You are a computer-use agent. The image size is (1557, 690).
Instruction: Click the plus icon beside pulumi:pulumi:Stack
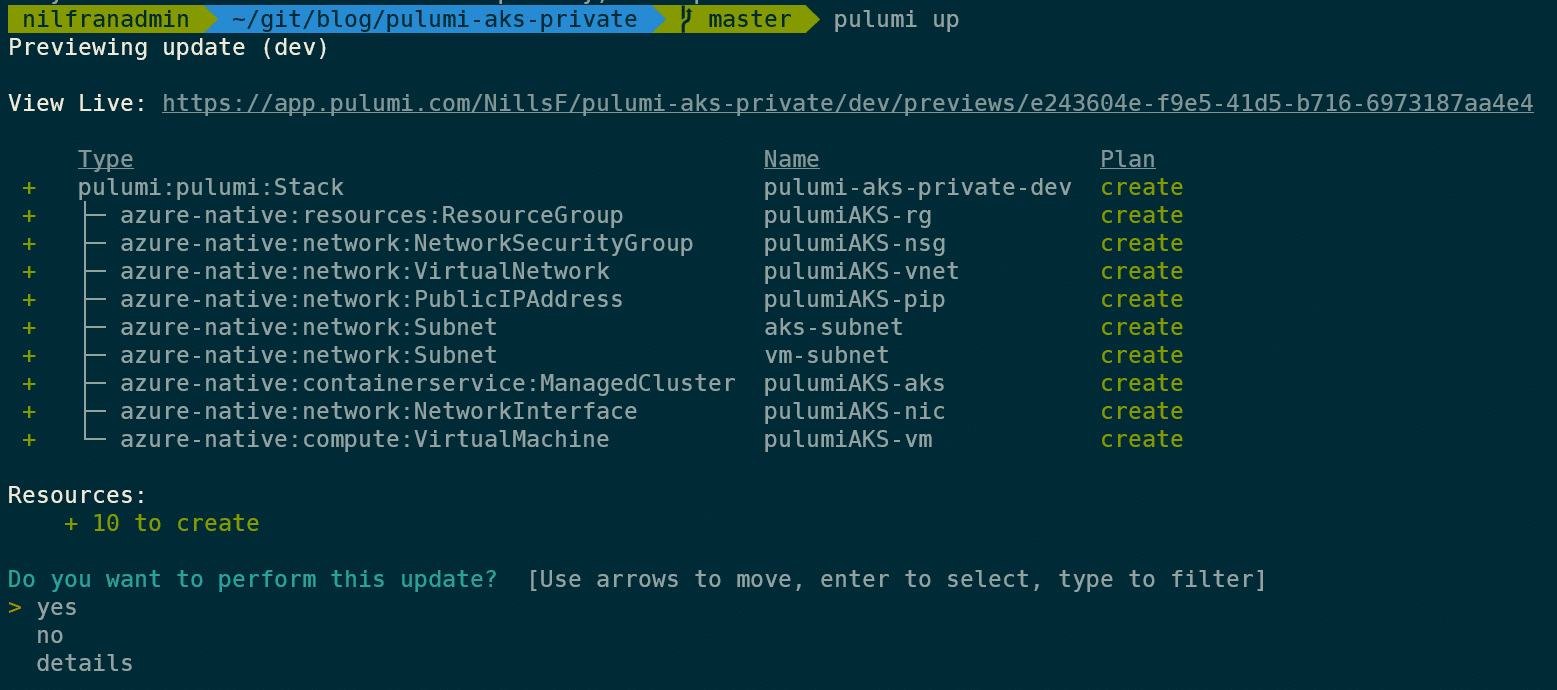pyautogui.click(x=29, y=188)
